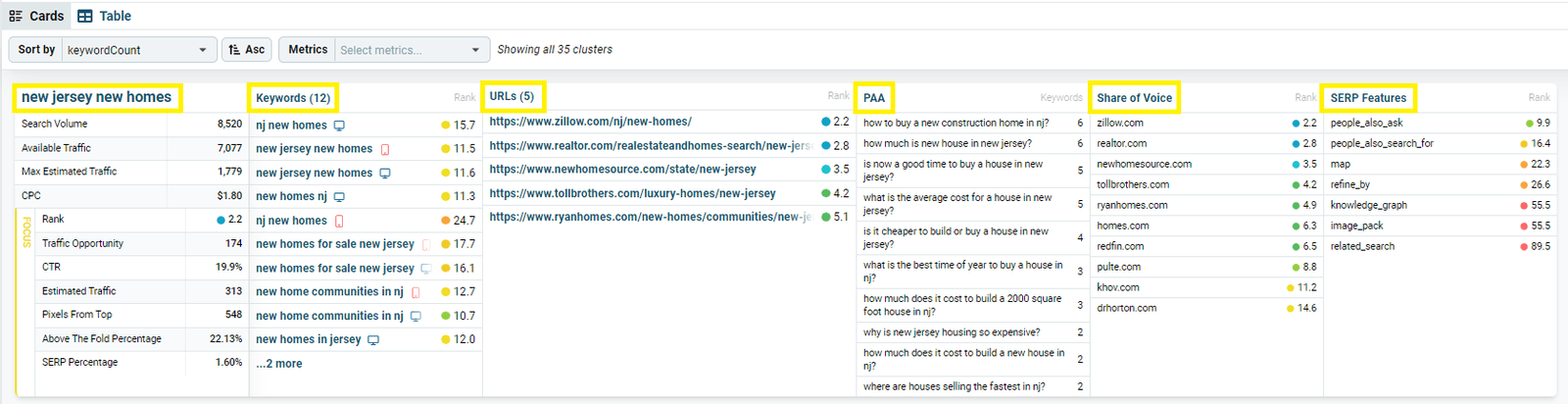The width and height of the screenshot is (1568, 404).
Task: Click the desktop icon next to new homes in jersey
Action: 373,340
